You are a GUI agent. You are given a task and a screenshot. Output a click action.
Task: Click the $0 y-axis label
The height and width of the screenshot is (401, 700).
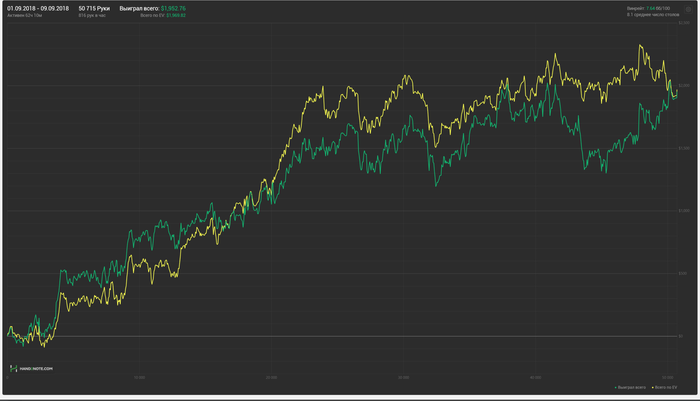point(681,336)
